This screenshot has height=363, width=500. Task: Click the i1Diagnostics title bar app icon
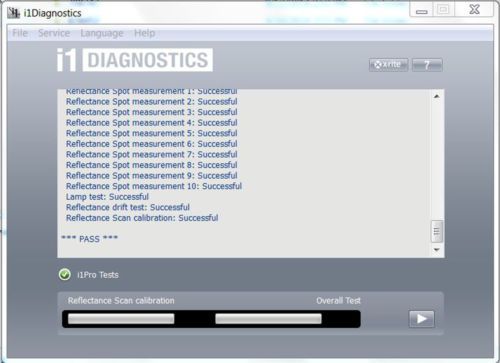click(x=14, y=13)
